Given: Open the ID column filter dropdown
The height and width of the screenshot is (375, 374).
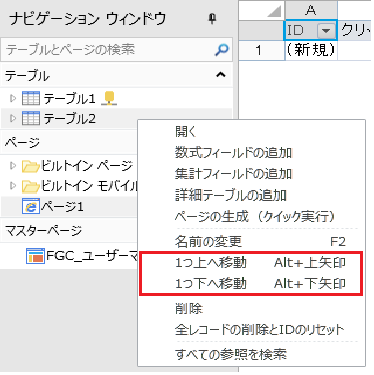Looking at the screenshot, I should tap(326, 31).
